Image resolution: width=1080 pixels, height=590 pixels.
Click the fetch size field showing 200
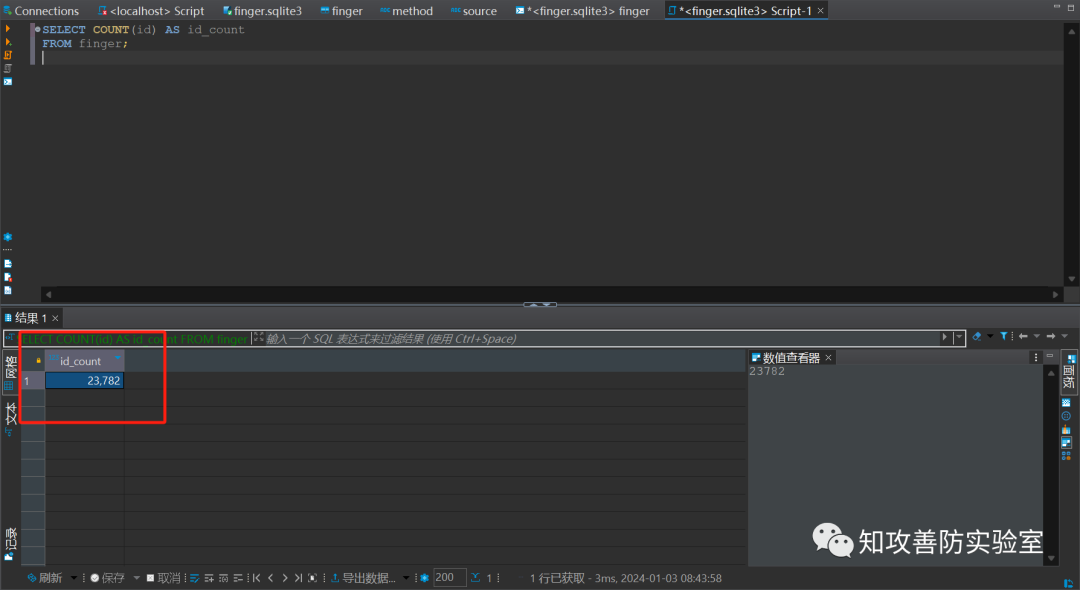pyautogui.click(x=450, y=578)
